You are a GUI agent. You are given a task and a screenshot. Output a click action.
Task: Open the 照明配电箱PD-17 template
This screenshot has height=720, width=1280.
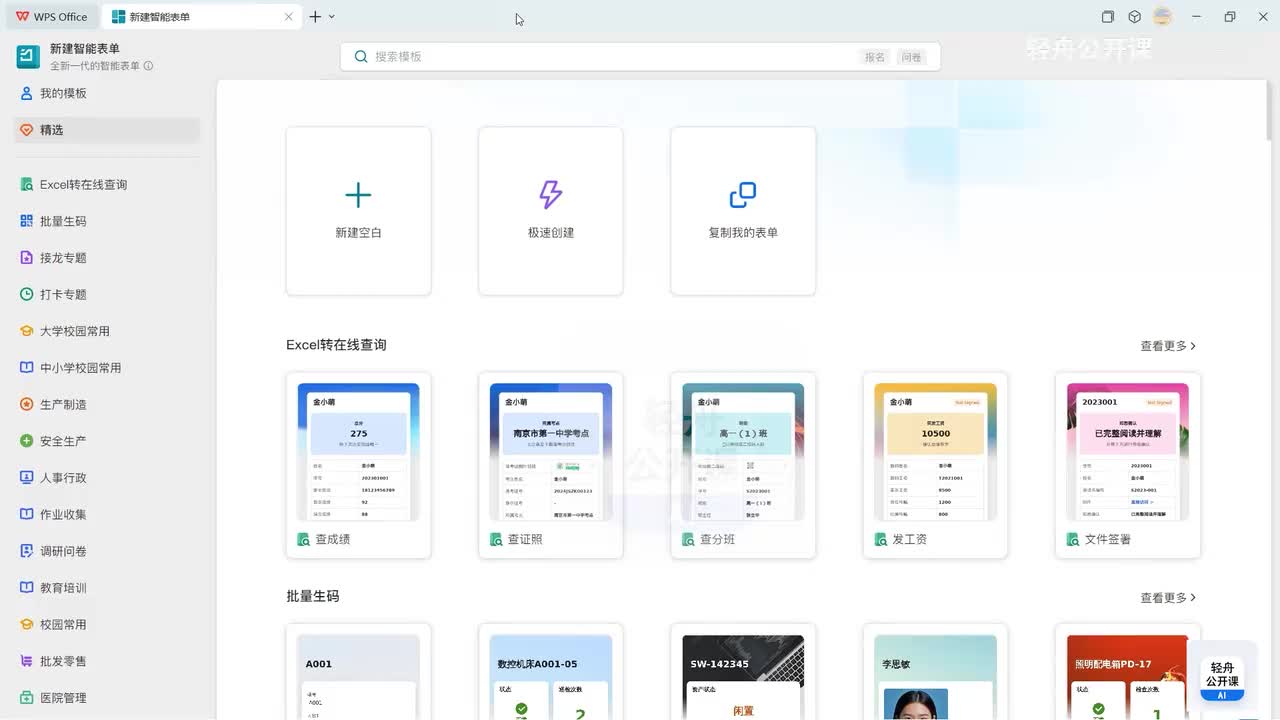pyautogui.click(x=1128, y=672)
